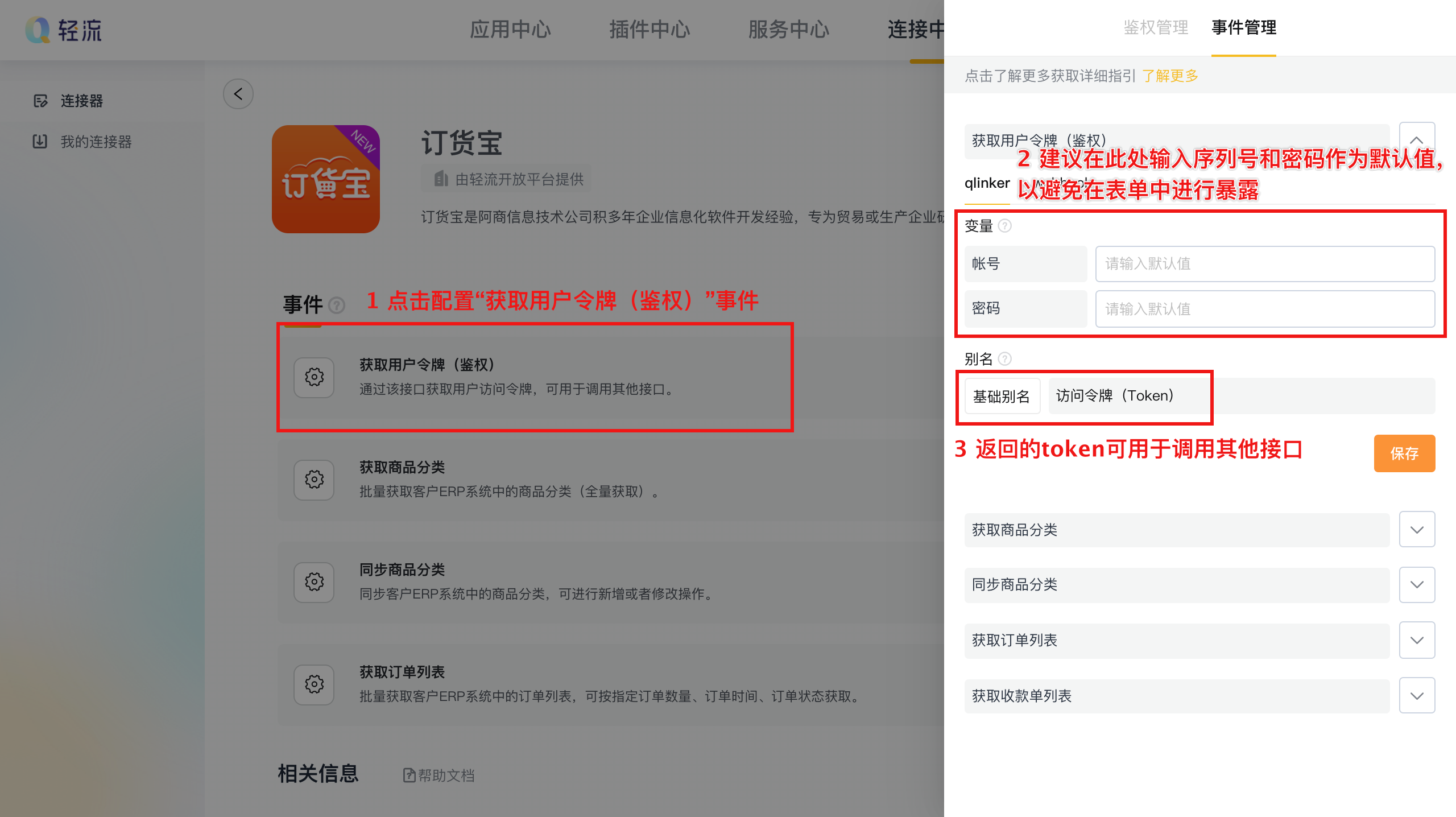The width and height of the screenshot is (1456, 817).
Task: Select the 获取用户令牌（鉴权）event title
Action: (428, 365)
